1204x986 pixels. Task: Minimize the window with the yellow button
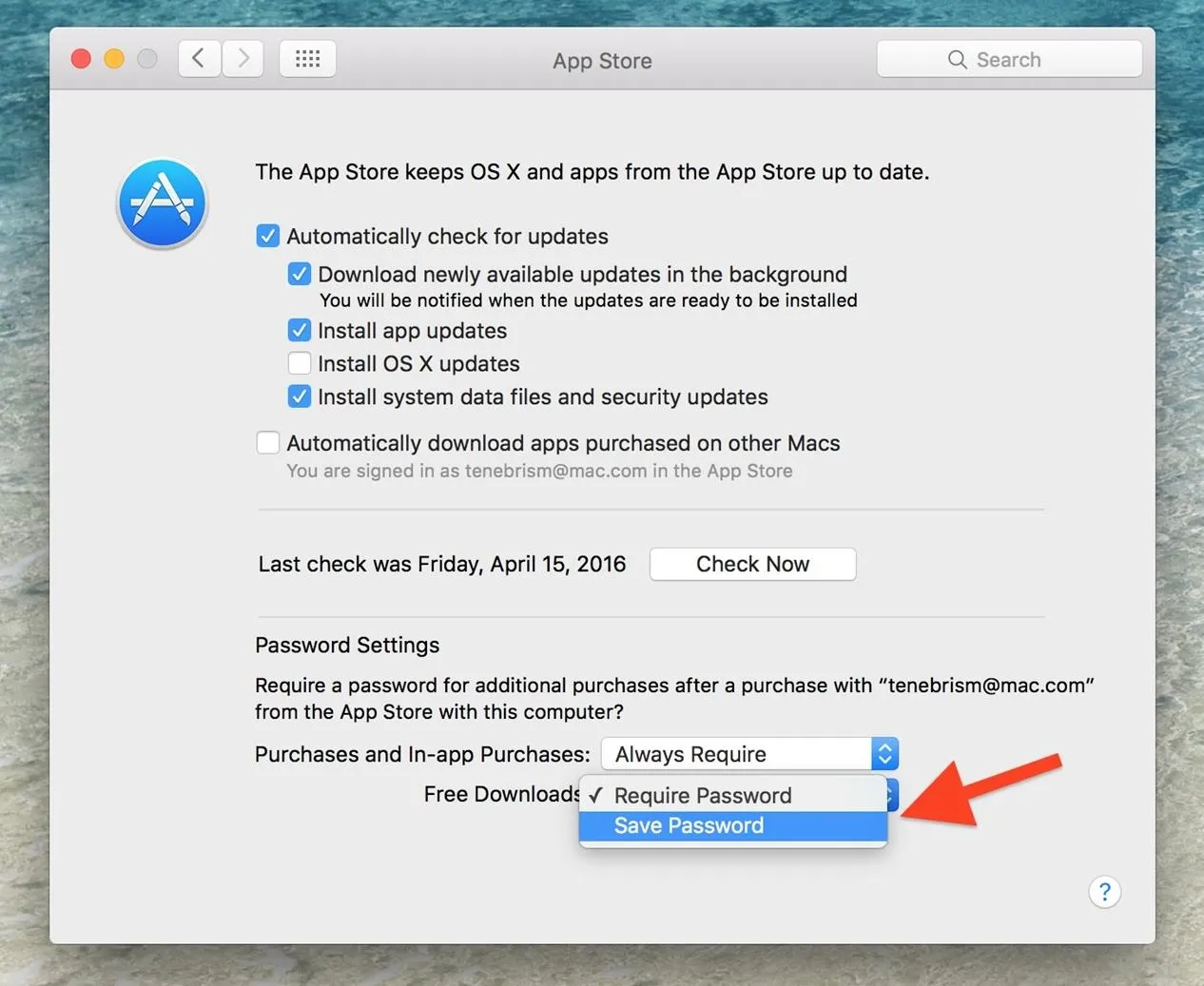(114, 59)
